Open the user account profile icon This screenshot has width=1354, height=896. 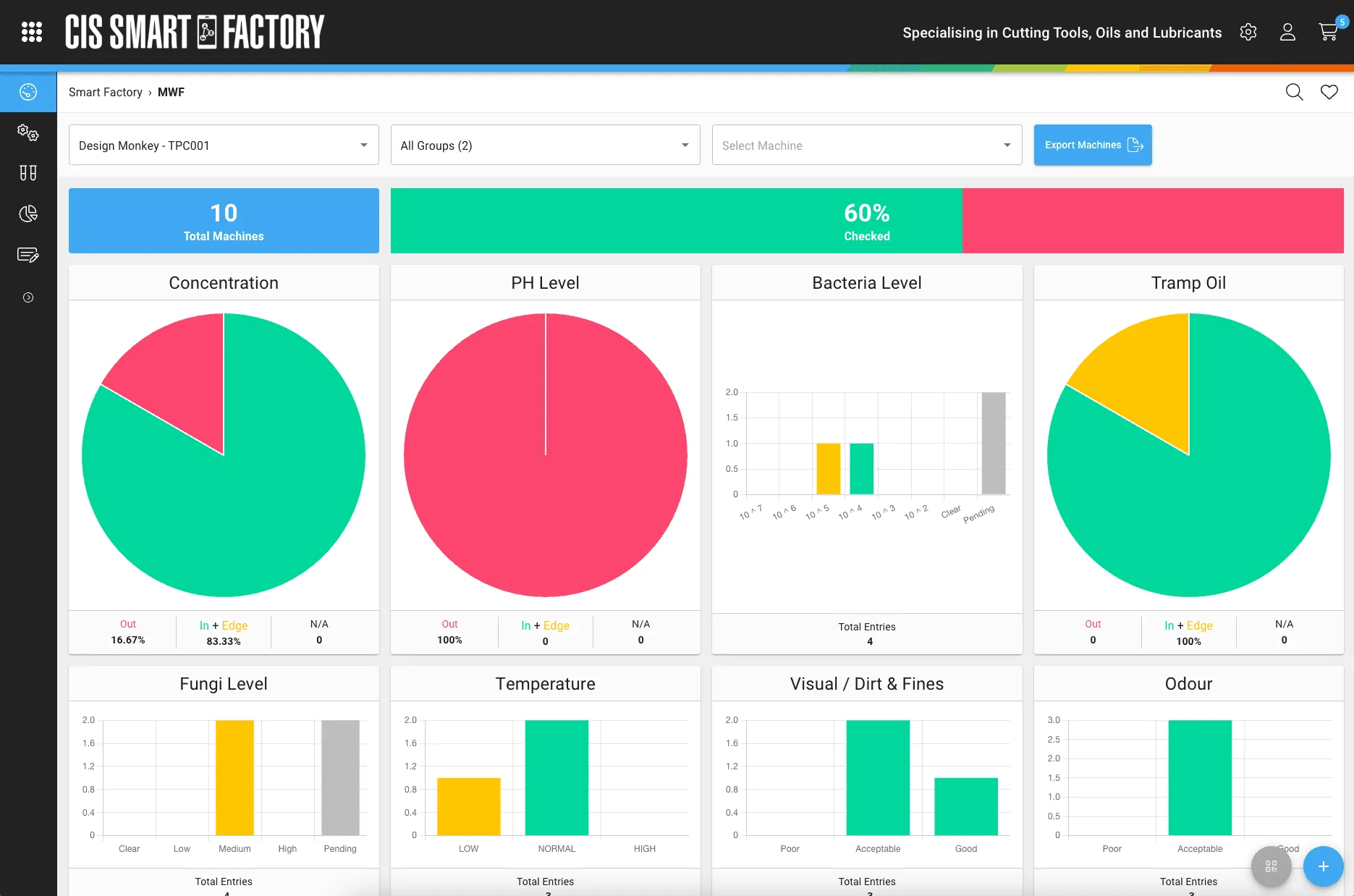coord(1287,32)
